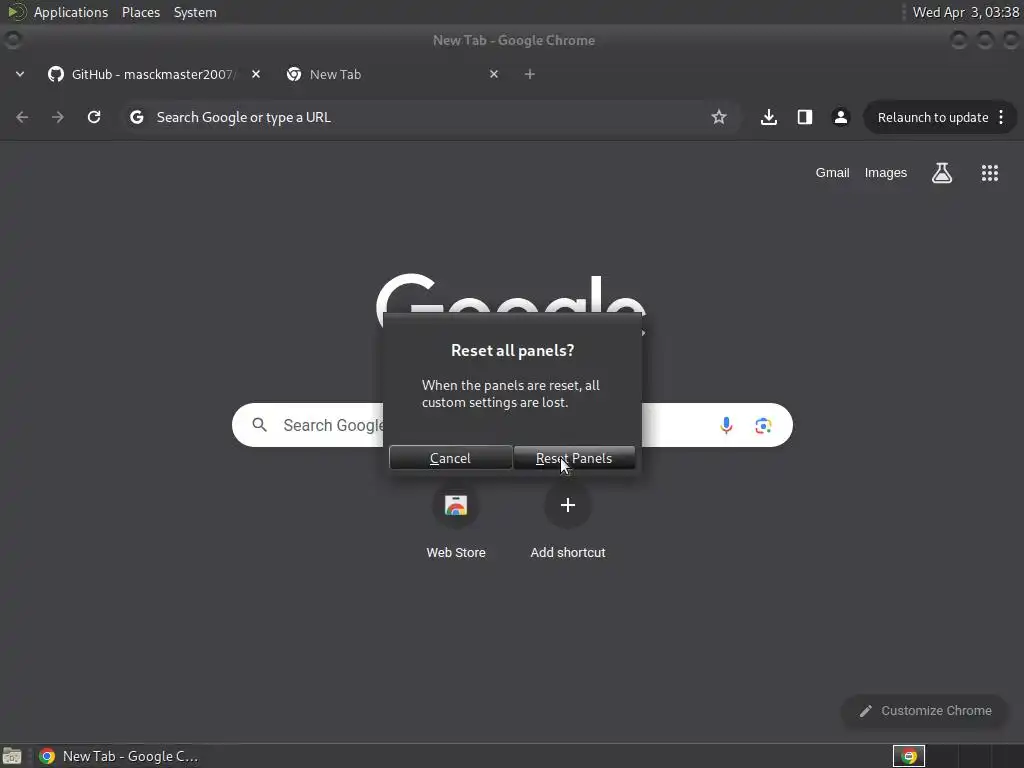Open Search Labs flask icon
Screen dimensions: 1024x768
[x=942, y=172]
